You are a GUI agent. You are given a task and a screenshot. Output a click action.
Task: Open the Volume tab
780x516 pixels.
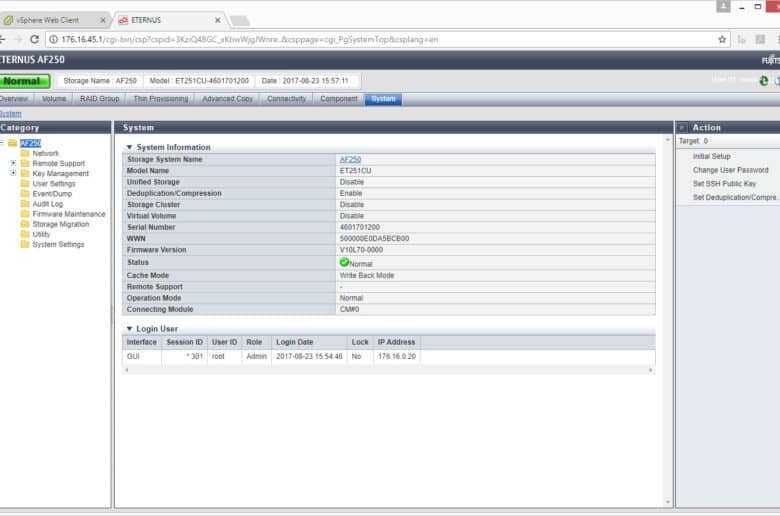pyautogui.click(x=54, y=99)
